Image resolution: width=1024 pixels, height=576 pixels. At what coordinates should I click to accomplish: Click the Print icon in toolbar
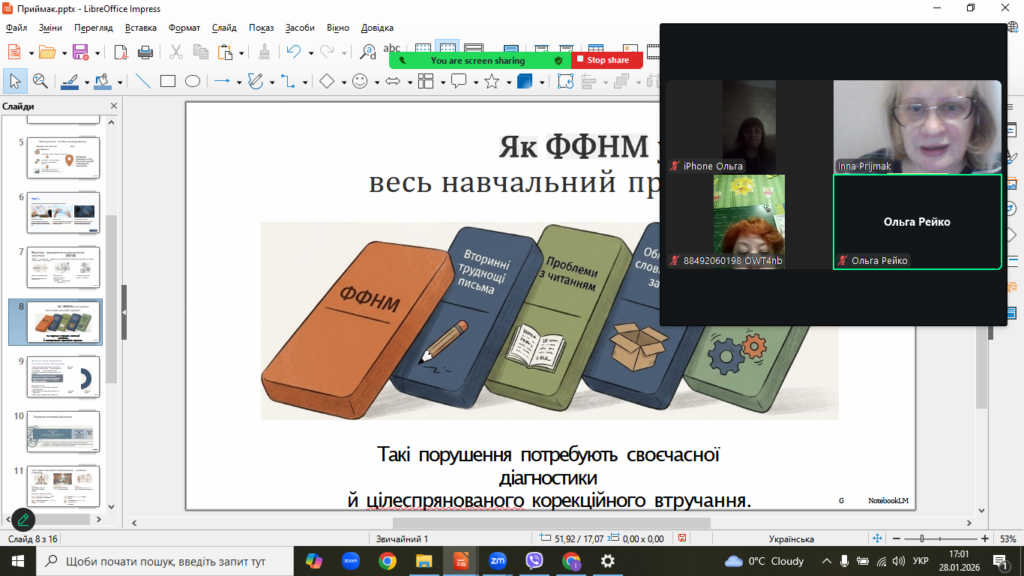[145, 52]
